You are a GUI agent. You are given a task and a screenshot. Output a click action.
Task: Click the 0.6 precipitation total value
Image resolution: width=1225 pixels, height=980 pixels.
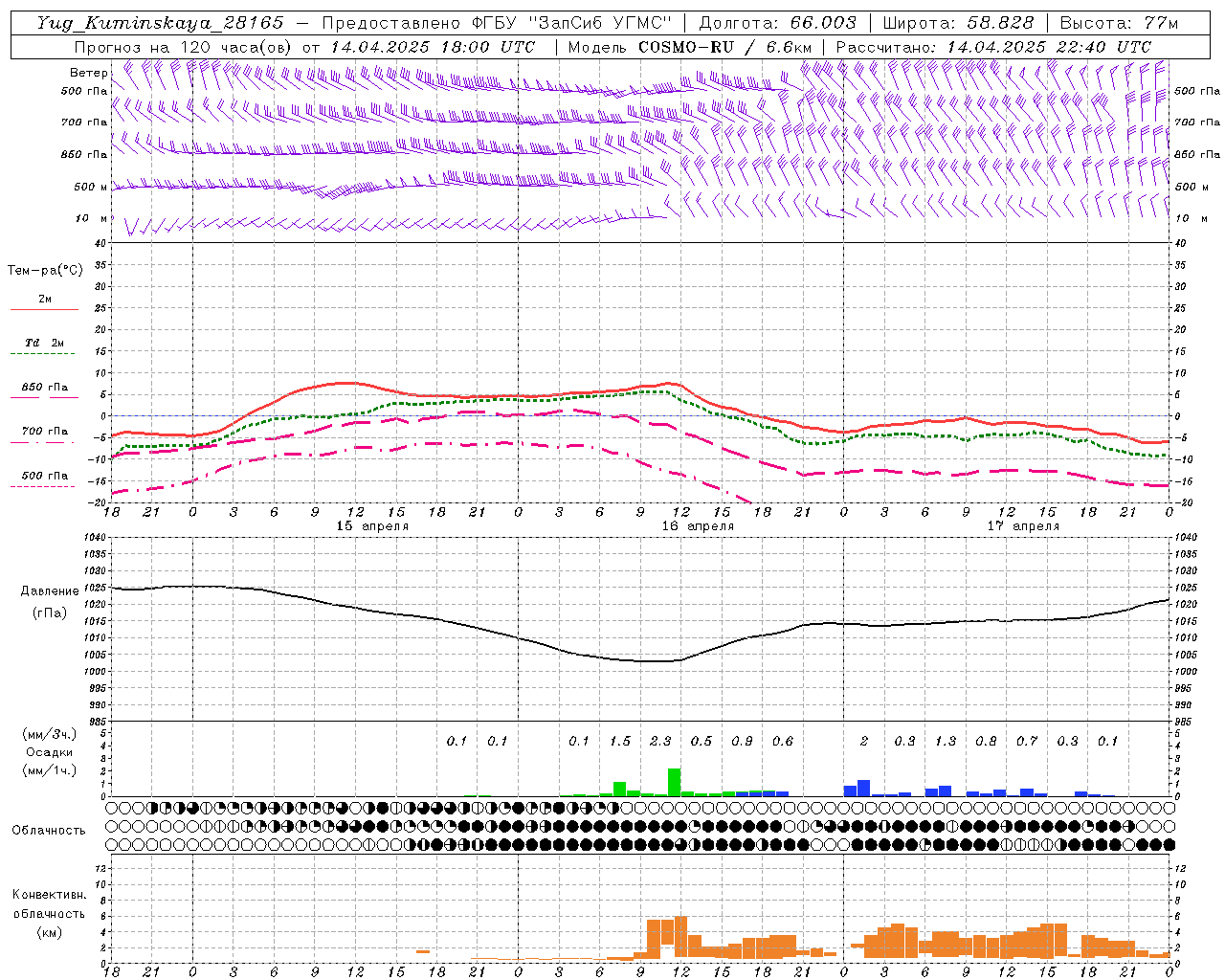pos(783,741)
